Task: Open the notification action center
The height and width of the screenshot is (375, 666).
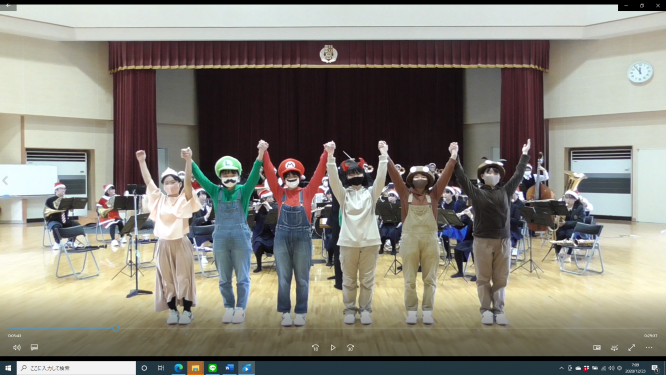Action: pyautogui.click(x=655, y=368)
